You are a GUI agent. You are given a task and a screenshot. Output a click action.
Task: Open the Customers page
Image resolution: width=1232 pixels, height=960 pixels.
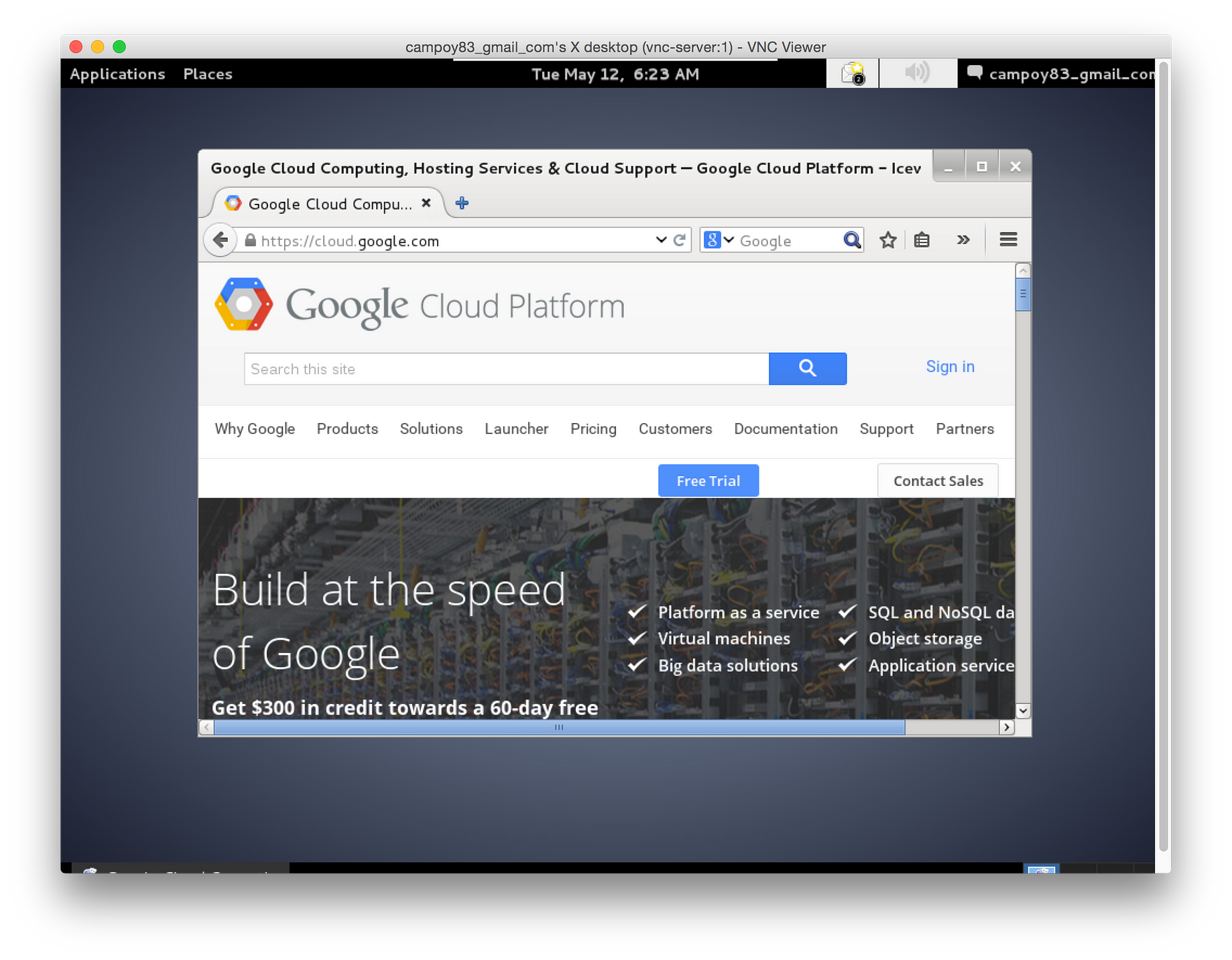pyautogui.click(x=675, y=429)
